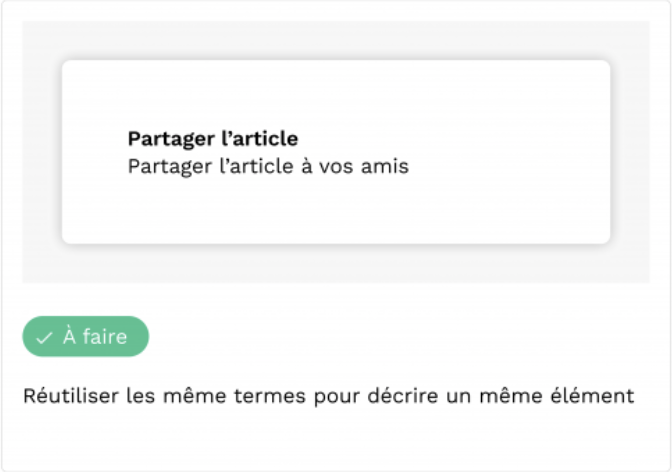Click the letter À inside the badge
The image size is (672, 472).
69,336
